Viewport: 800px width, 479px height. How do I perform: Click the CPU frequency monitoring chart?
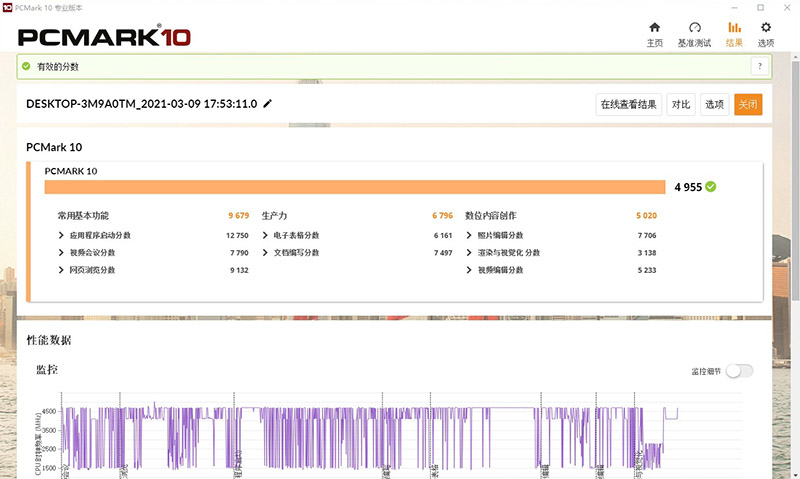[388, 435]
